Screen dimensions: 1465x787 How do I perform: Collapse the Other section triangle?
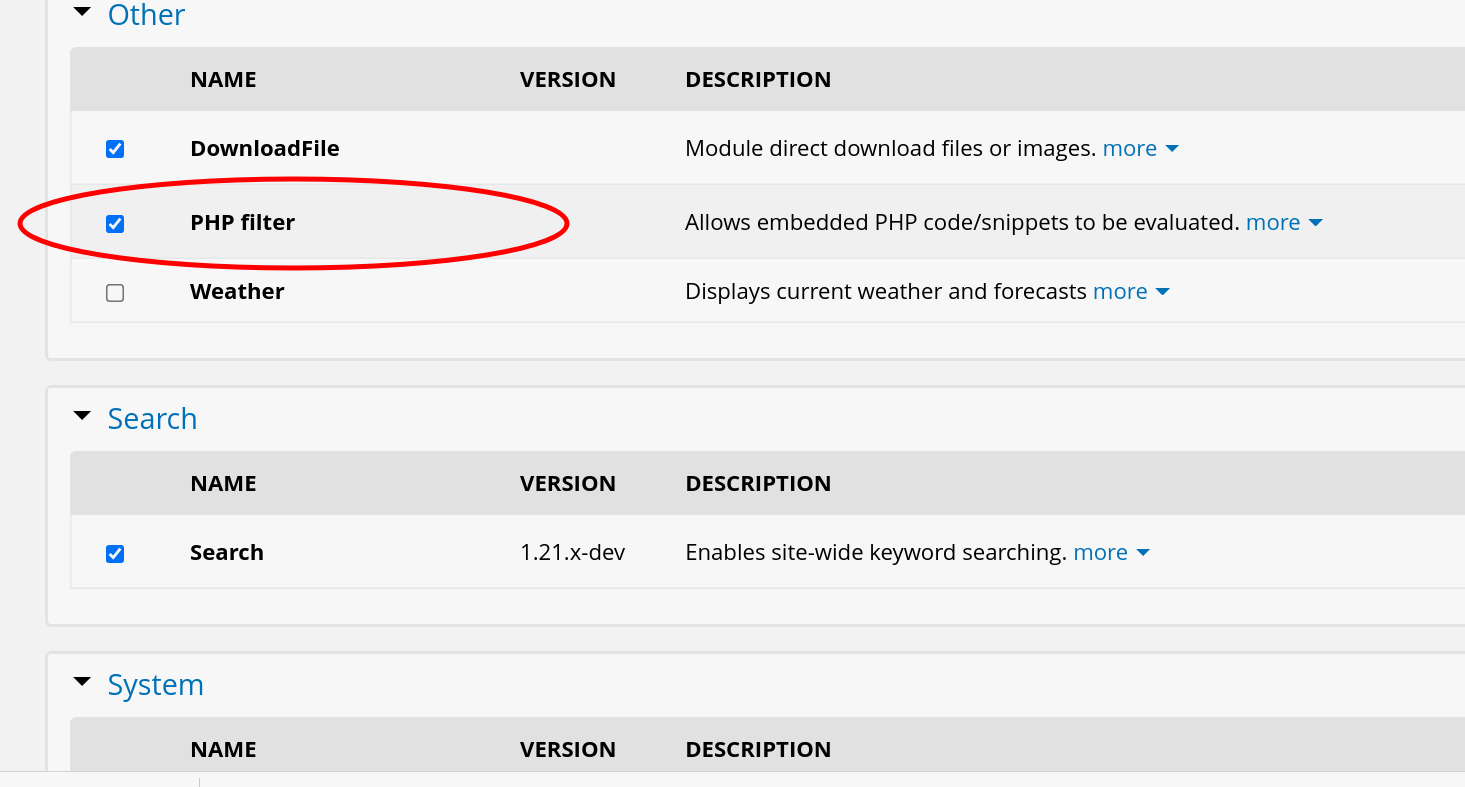point(82,12)
